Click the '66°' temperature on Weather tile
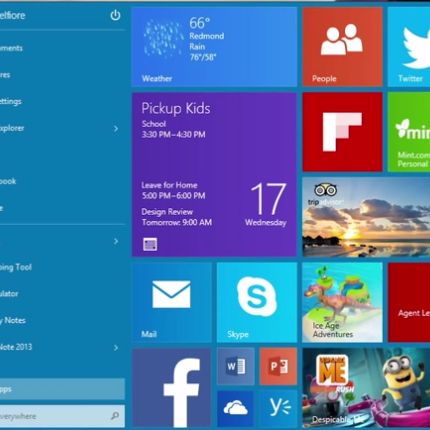Viewport: 430px width, 430px height. pyautogui.click(x=199, y=23)
